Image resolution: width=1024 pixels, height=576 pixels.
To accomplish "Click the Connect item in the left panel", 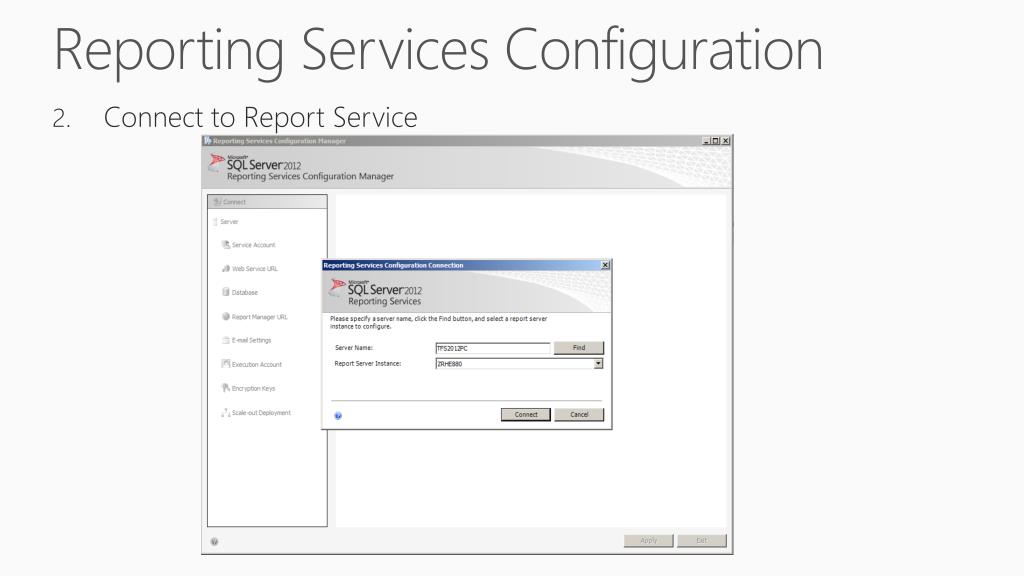I will (267, 202).
